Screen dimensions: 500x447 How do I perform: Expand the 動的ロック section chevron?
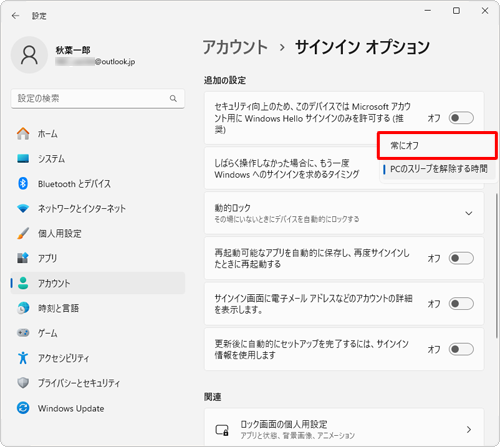[x=469, y=213]
